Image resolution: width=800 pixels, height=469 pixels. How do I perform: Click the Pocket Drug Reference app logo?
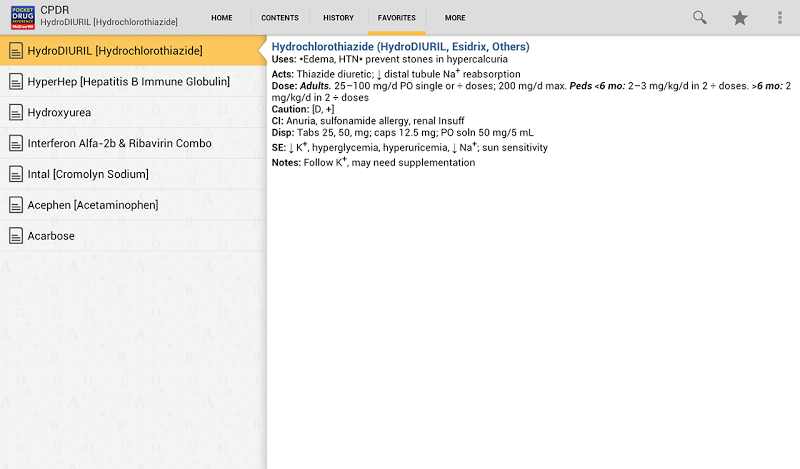(23, 18)
